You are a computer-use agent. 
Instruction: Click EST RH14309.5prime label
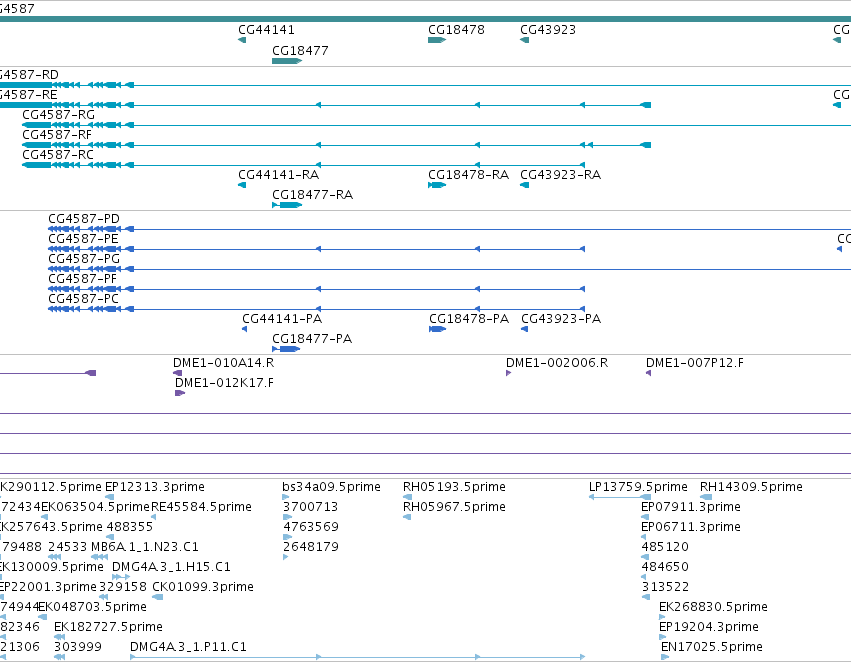(751, 487)
